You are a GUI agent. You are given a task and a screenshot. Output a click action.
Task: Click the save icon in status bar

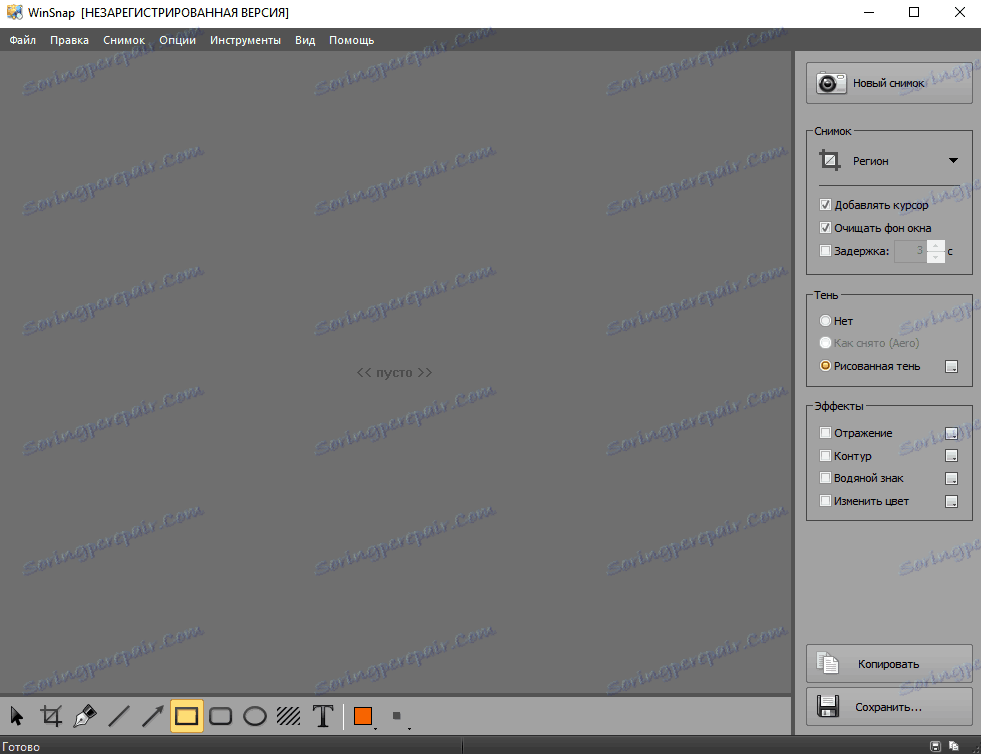point(935,746)
